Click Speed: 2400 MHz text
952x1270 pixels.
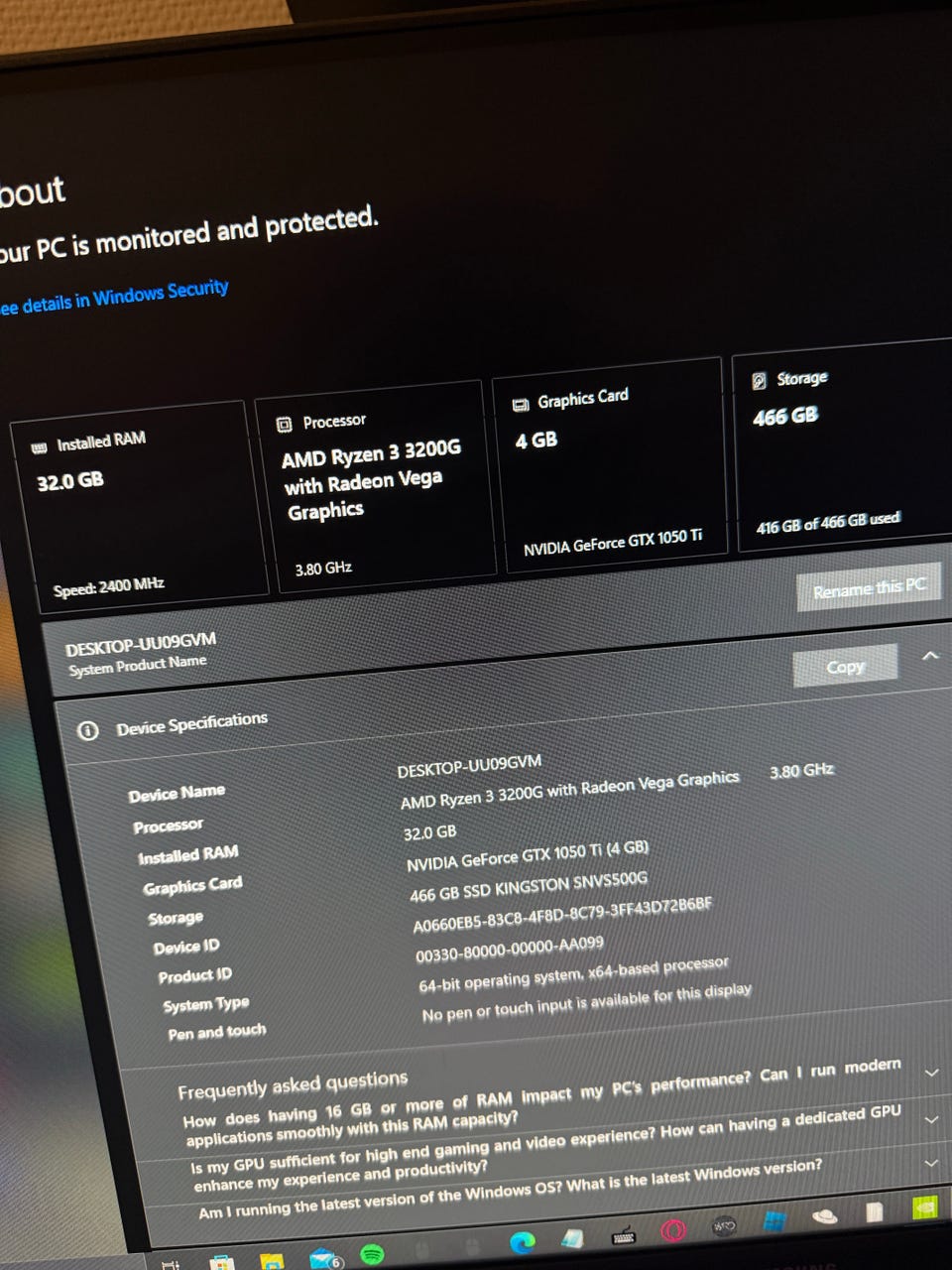(x=109, y=586)
